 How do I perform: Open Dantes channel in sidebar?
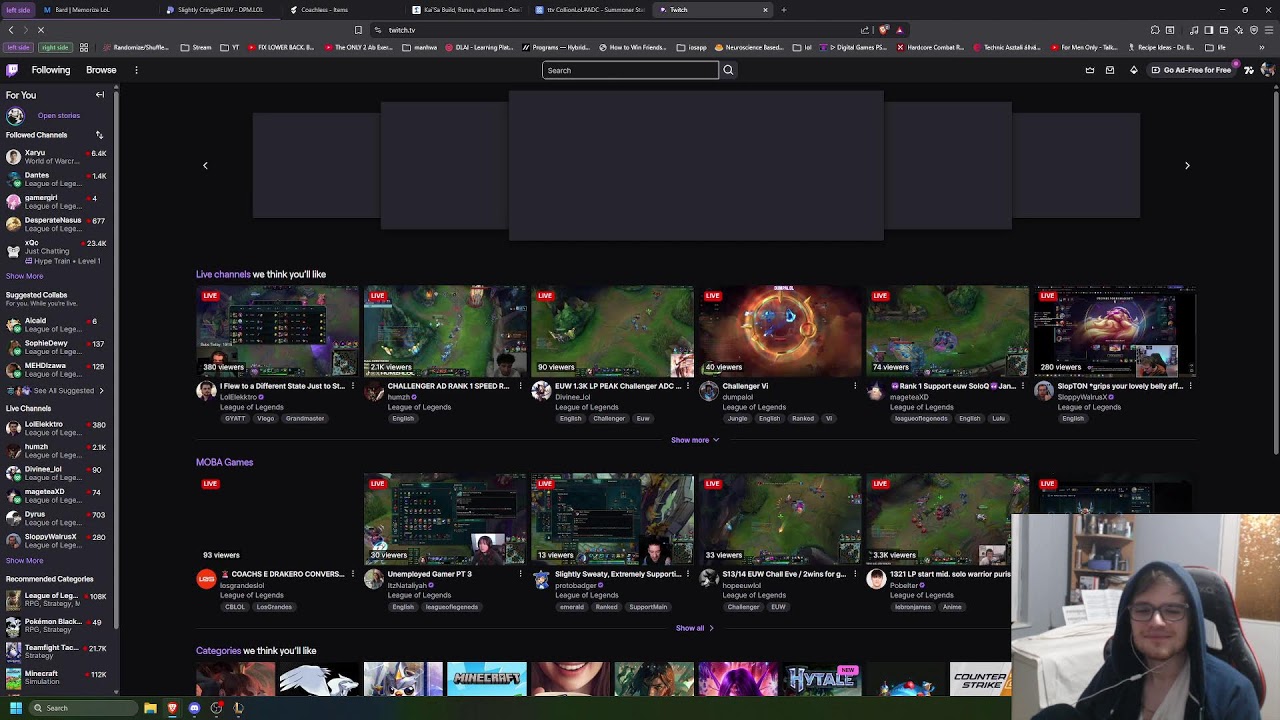pyautogui.click(x=57, y=179)
